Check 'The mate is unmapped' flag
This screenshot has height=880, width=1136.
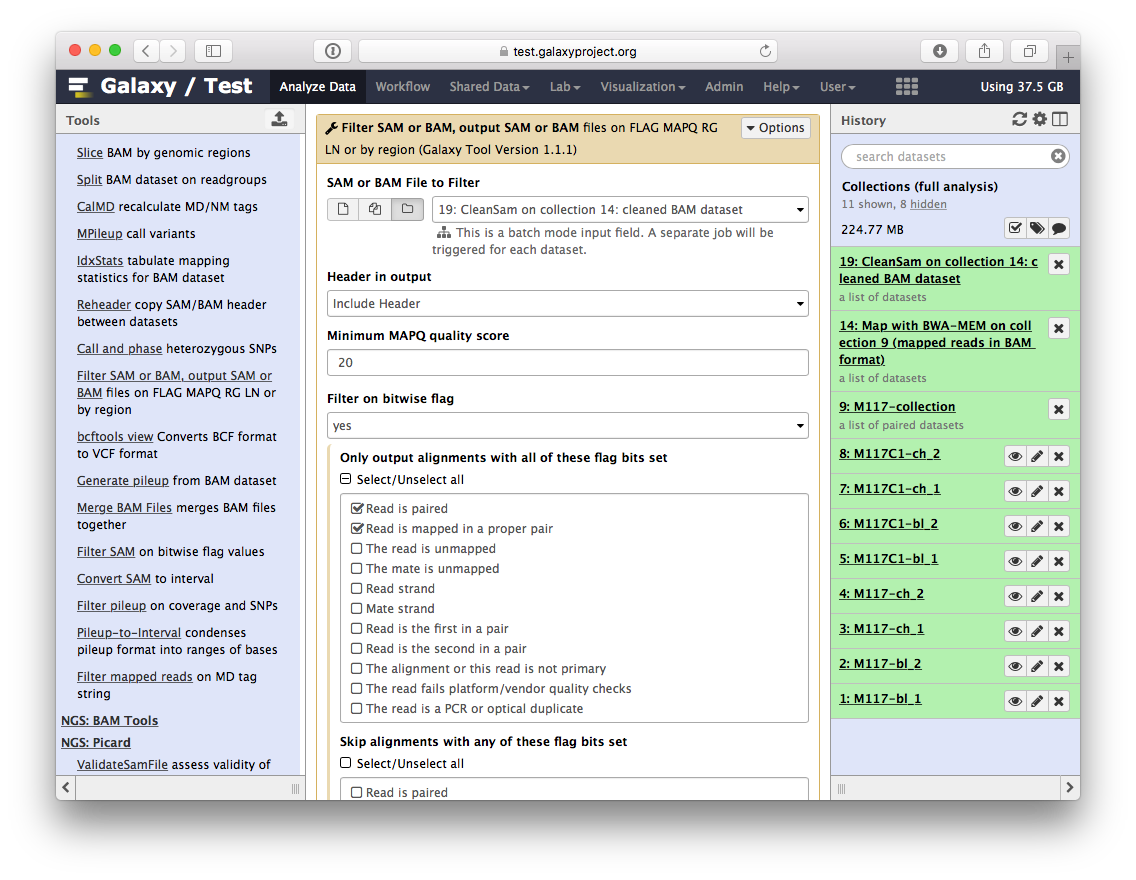[356, 569]
